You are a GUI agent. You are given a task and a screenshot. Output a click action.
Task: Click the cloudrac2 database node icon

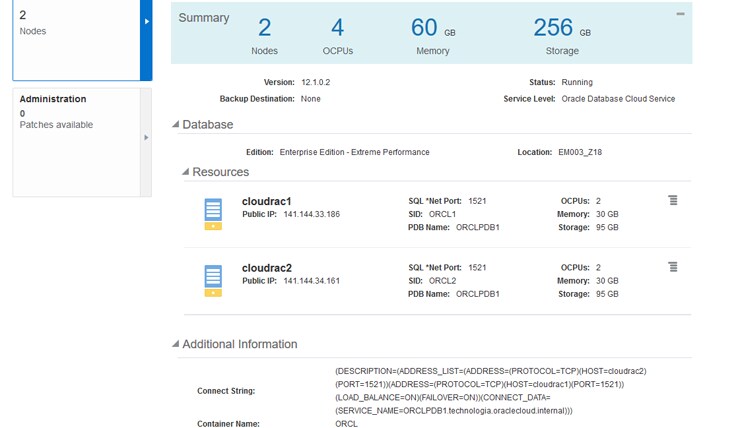coord(212,280)
